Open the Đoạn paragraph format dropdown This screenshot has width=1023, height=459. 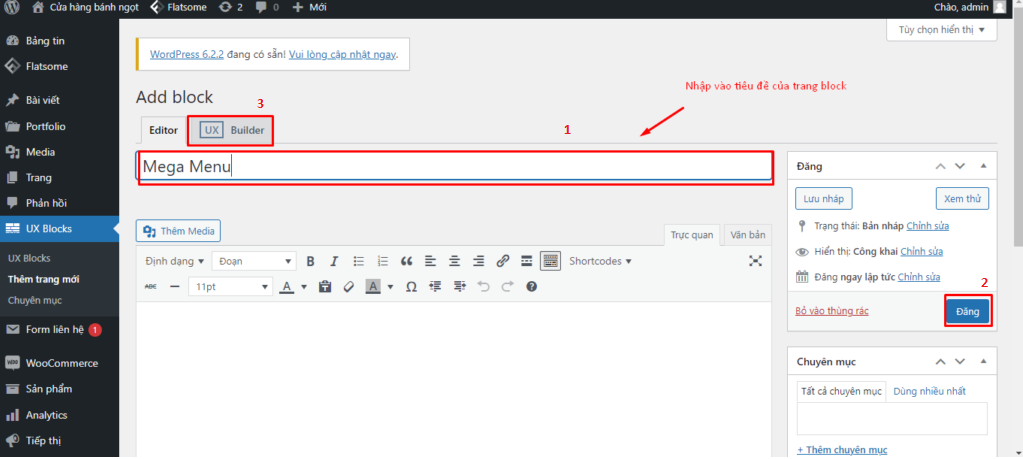tap(254, 261)
